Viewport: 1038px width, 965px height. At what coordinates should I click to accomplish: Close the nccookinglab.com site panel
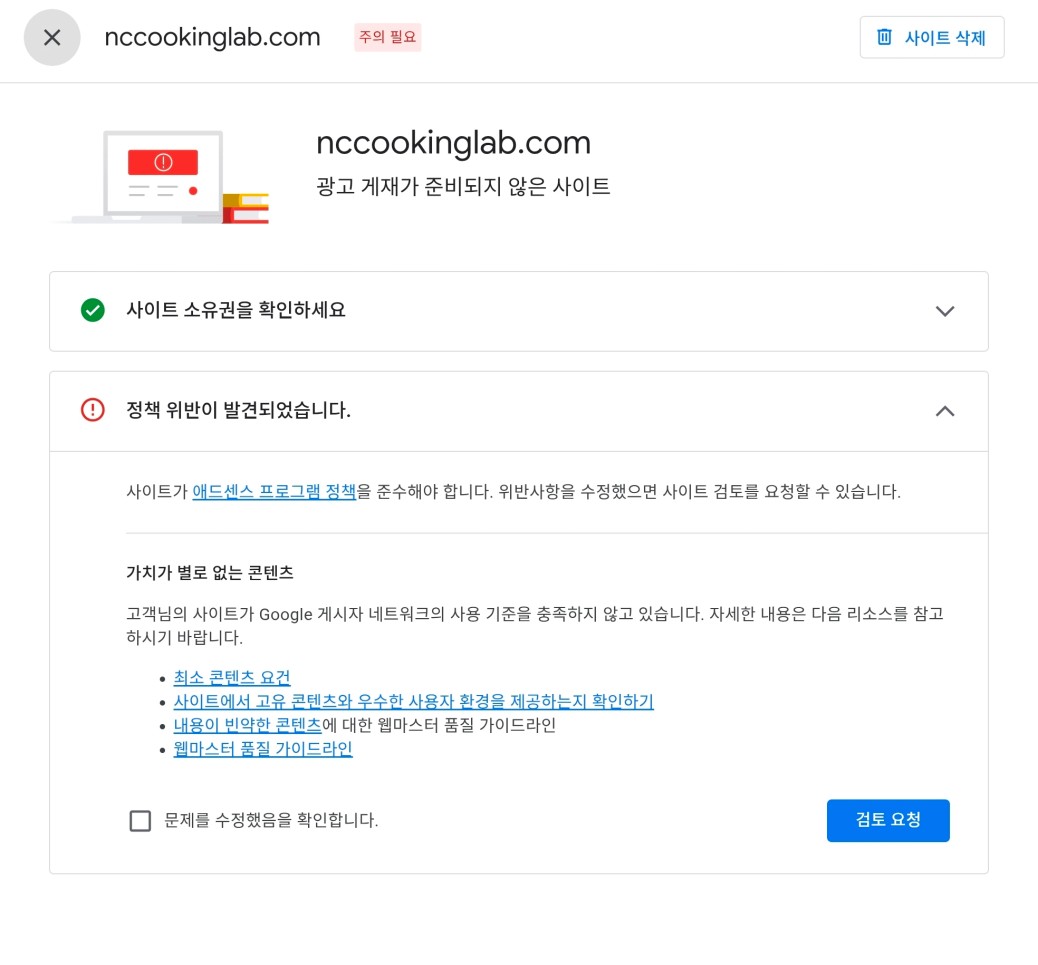click(x=52, y=37)
